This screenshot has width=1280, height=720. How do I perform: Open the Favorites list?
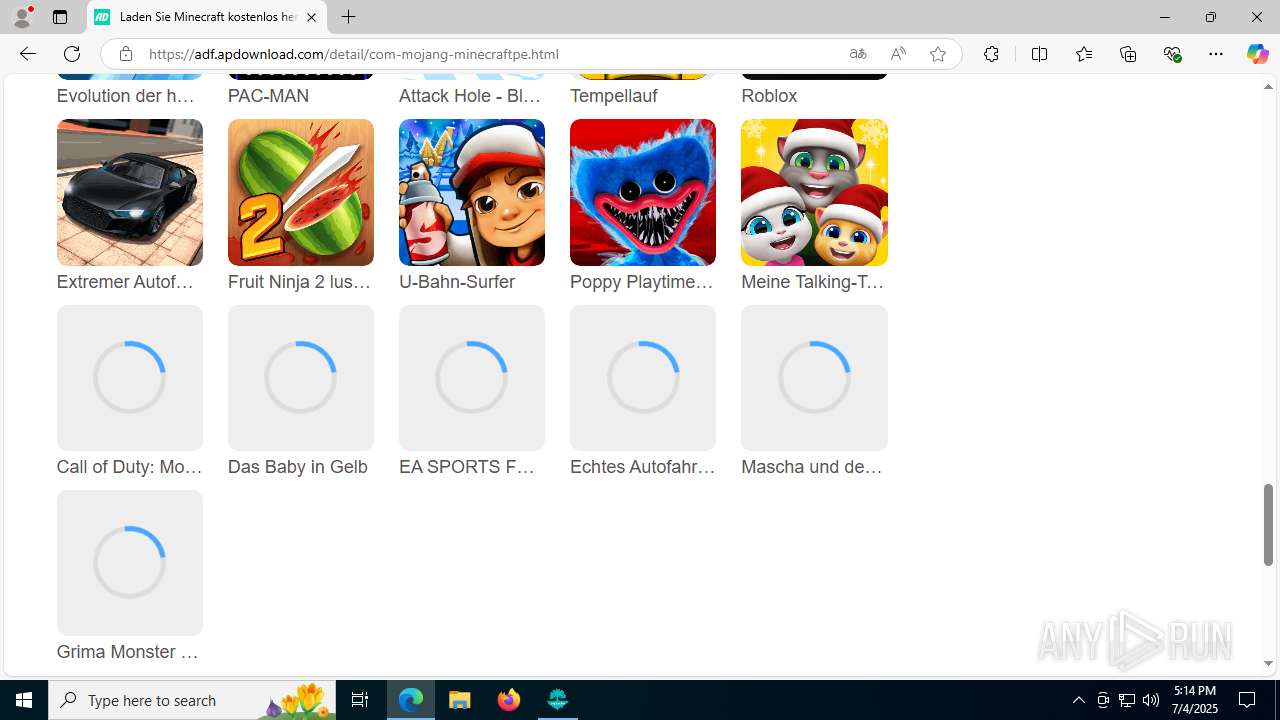click(1084, 54)
